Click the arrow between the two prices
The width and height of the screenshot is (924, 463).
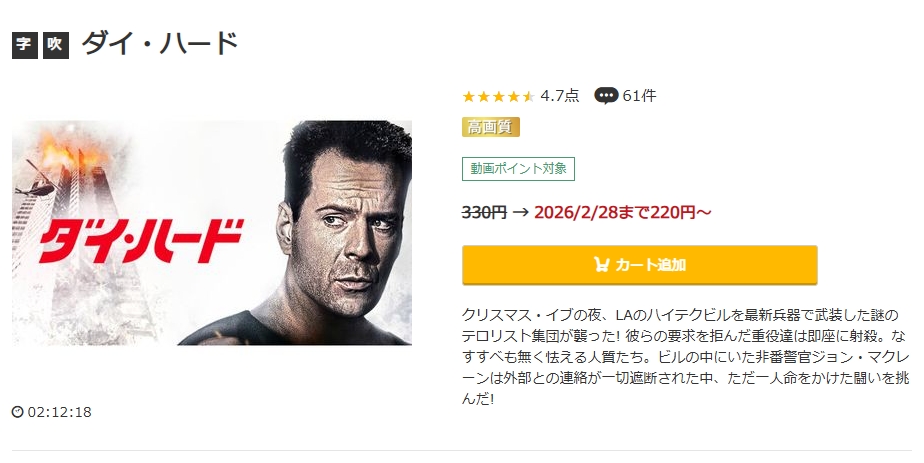point(520,212)
